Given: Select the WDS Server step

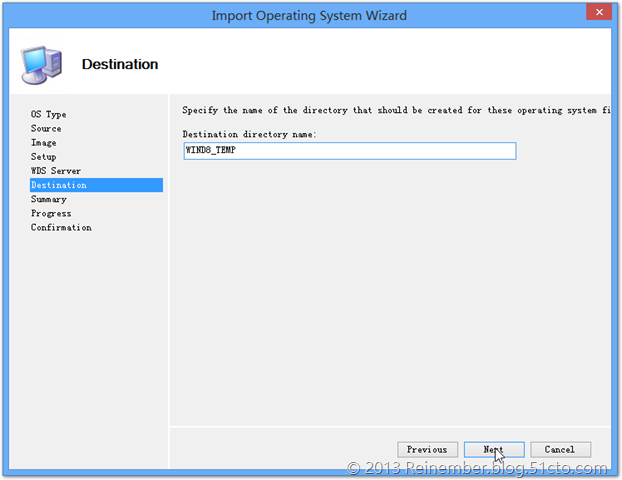Looking at the screenshot, I should [x=56, y=171].
